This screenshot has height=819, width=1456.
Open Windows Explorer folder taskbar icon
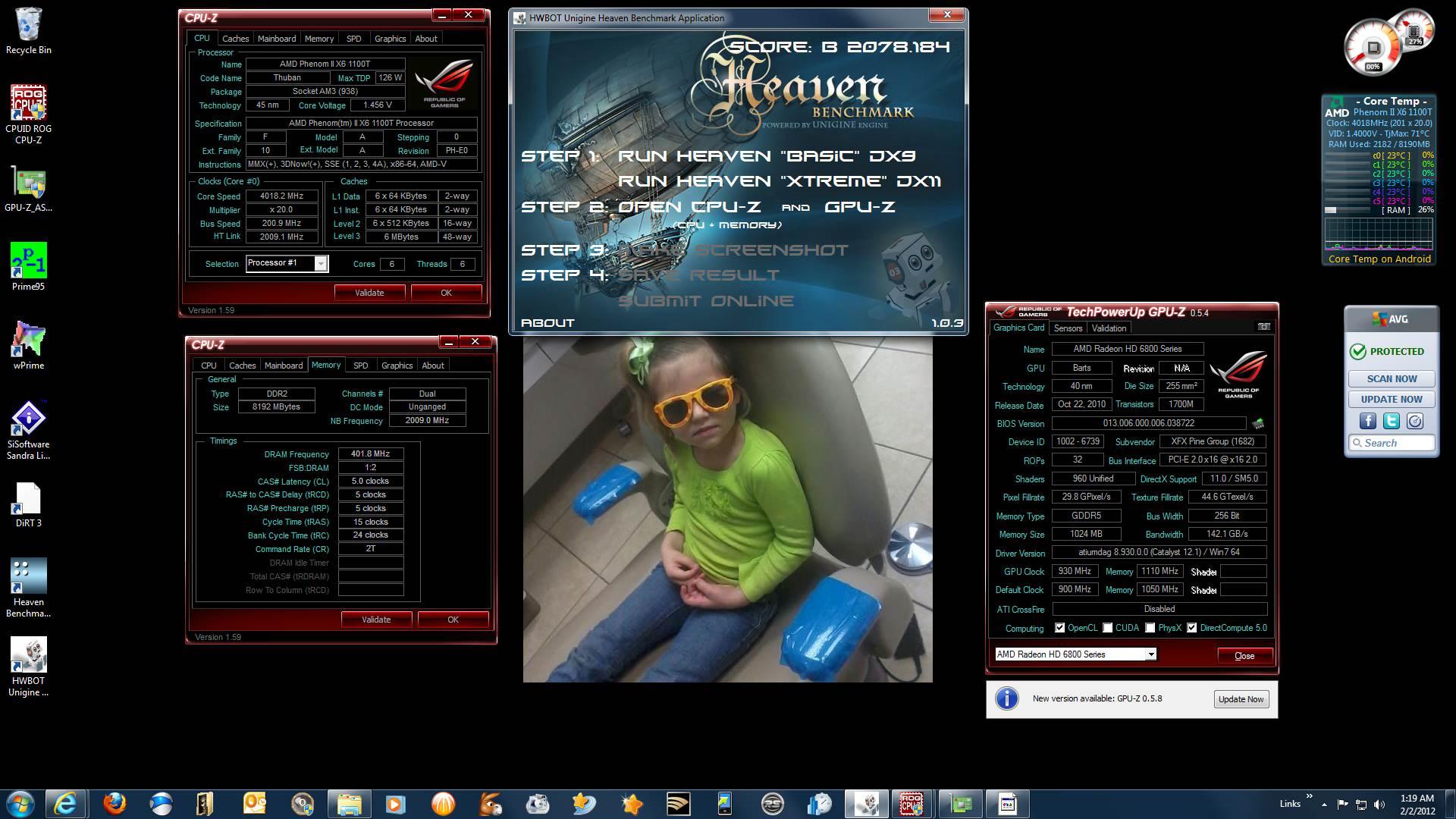tap(349, 803)
